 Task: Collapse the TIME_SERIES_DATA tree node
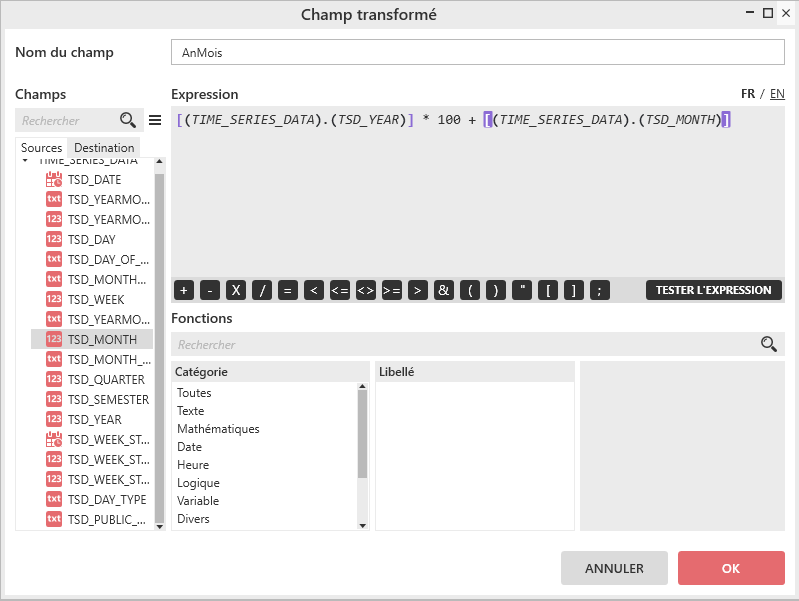[x=25, y=160]
